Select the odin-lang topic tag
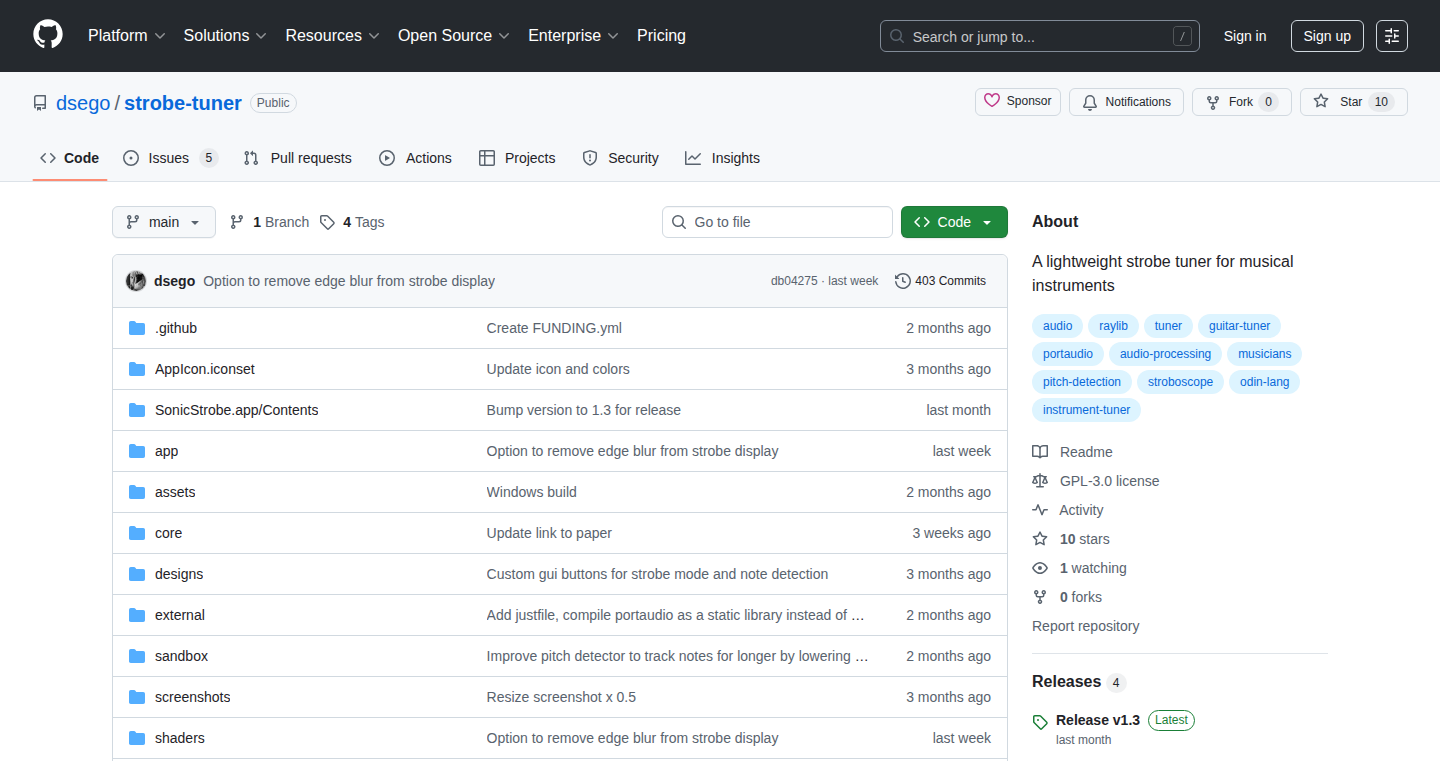Screen dimensions: 1440x761 [x=1265, y=382]
